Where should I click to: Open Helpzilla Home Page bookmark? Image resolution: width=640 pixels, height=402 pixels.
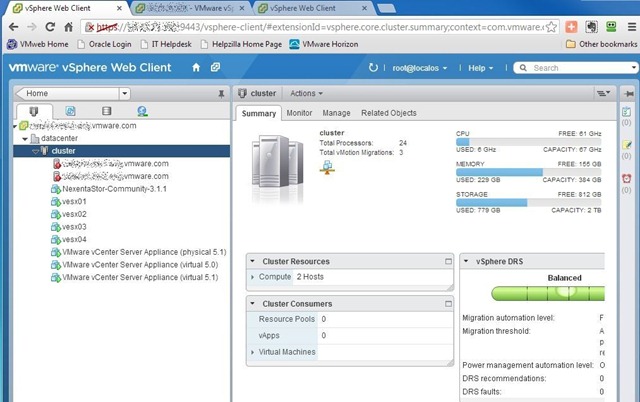(x=241, y=44)
